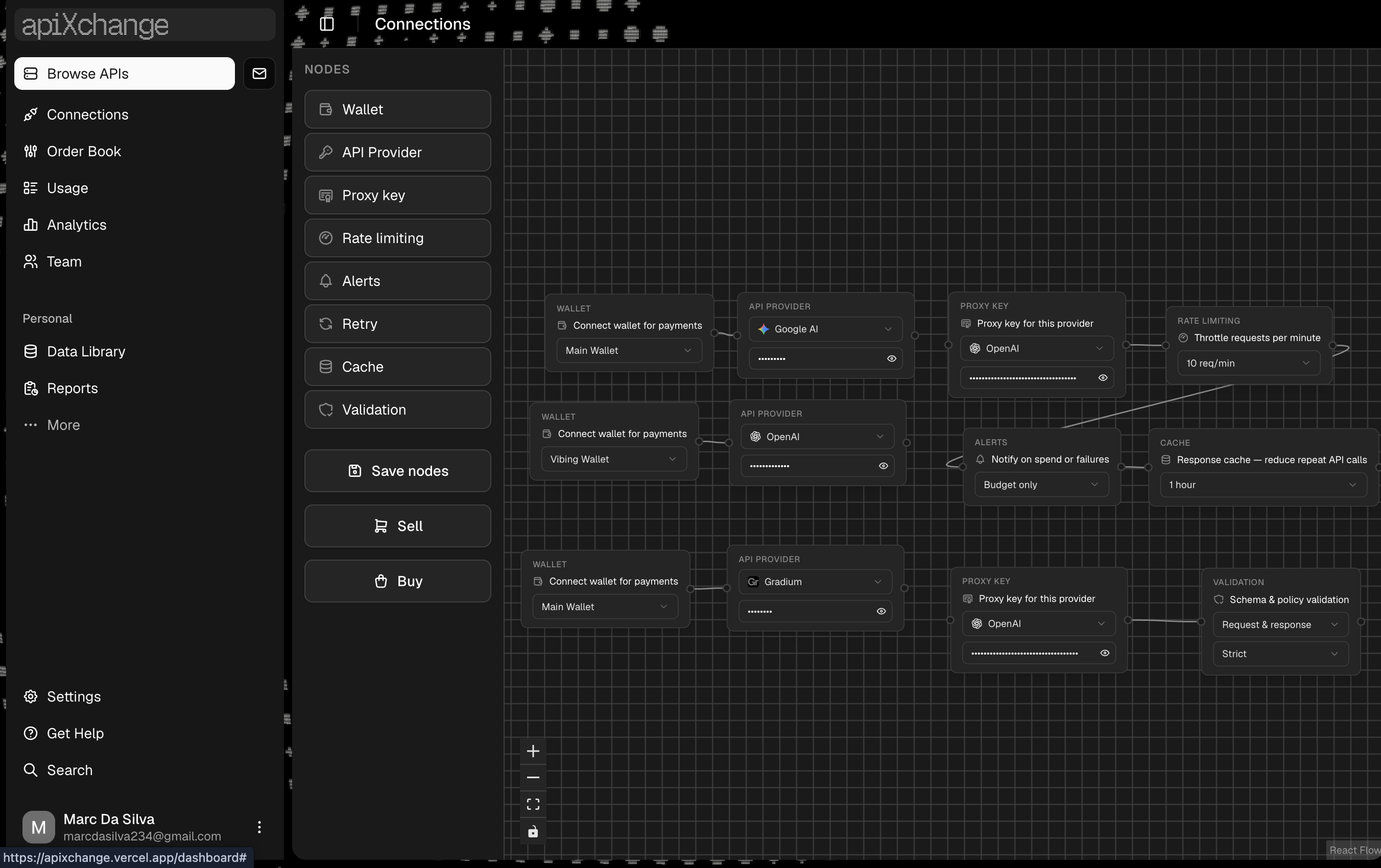Click the fit view icon
The image size is (1381, 868).
point(533,804)
